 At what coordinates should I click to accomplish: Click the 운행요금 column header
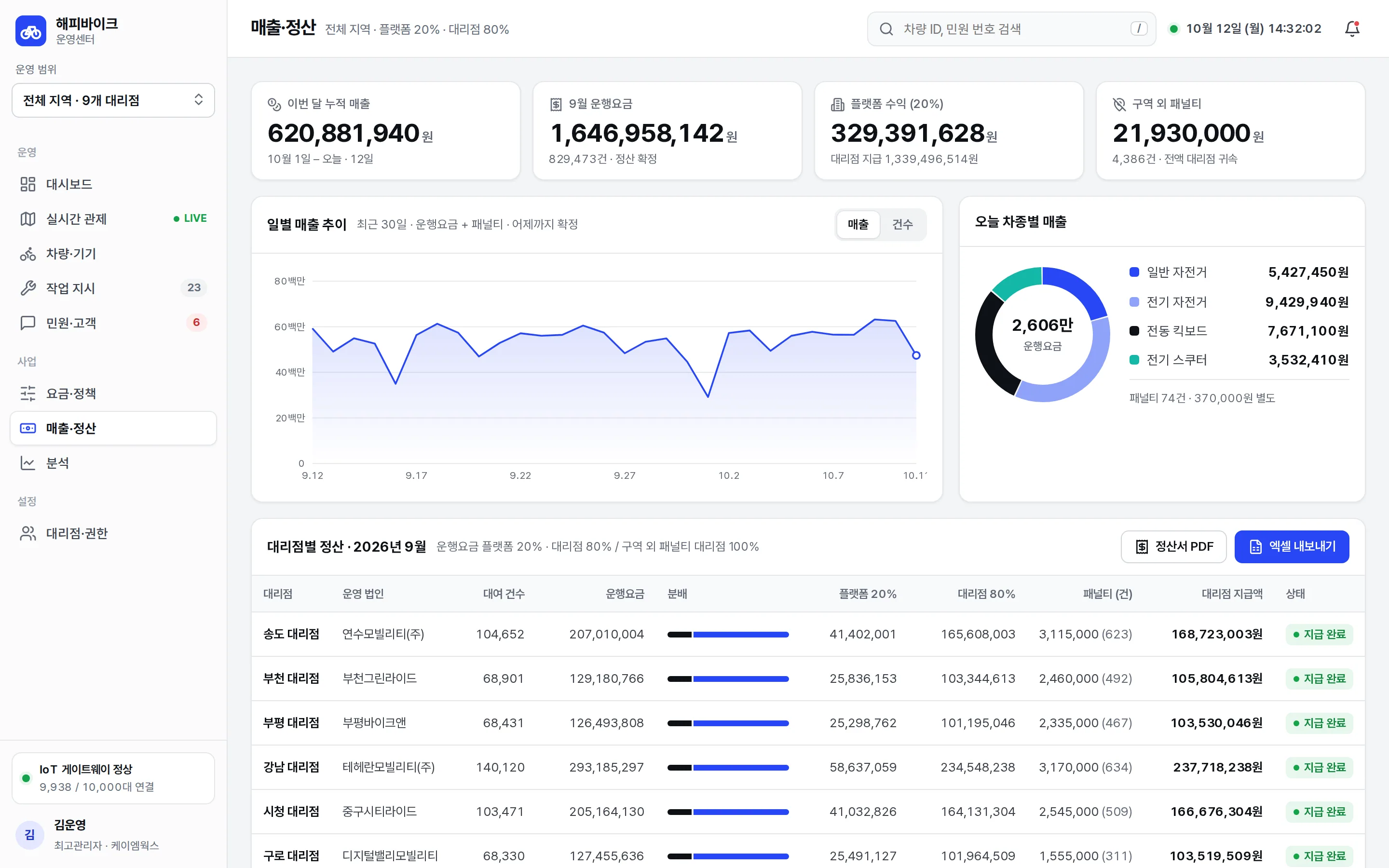click(625, 594)
